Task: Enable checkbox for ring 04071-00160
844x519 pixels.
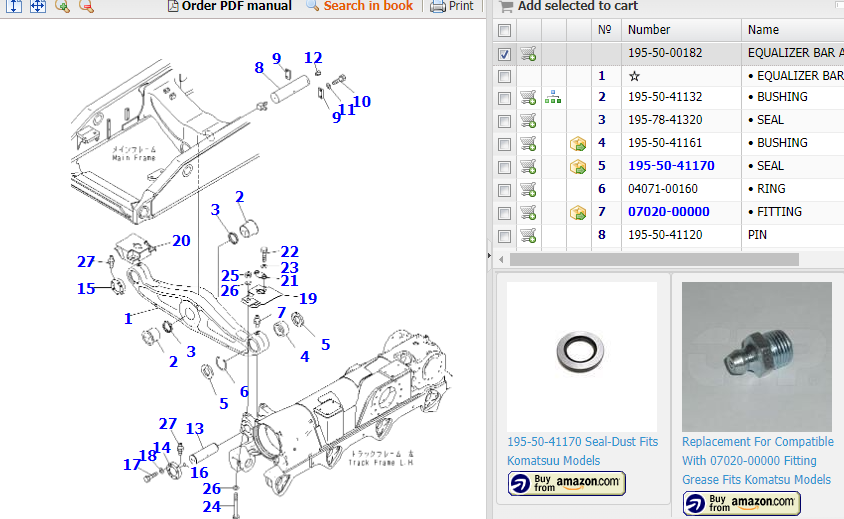Action: pos(505,189)
